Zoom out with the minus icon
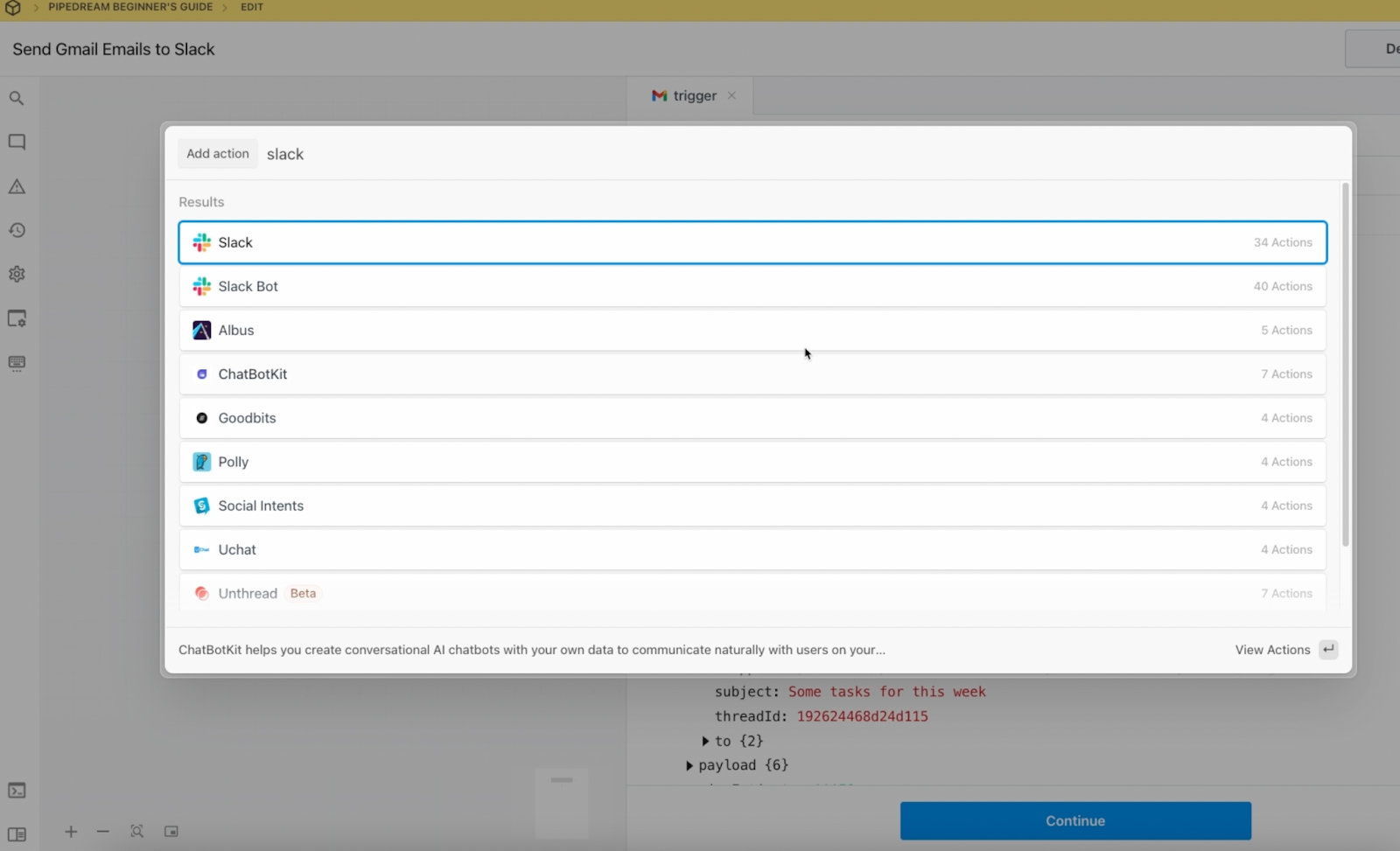 point(103,832)
